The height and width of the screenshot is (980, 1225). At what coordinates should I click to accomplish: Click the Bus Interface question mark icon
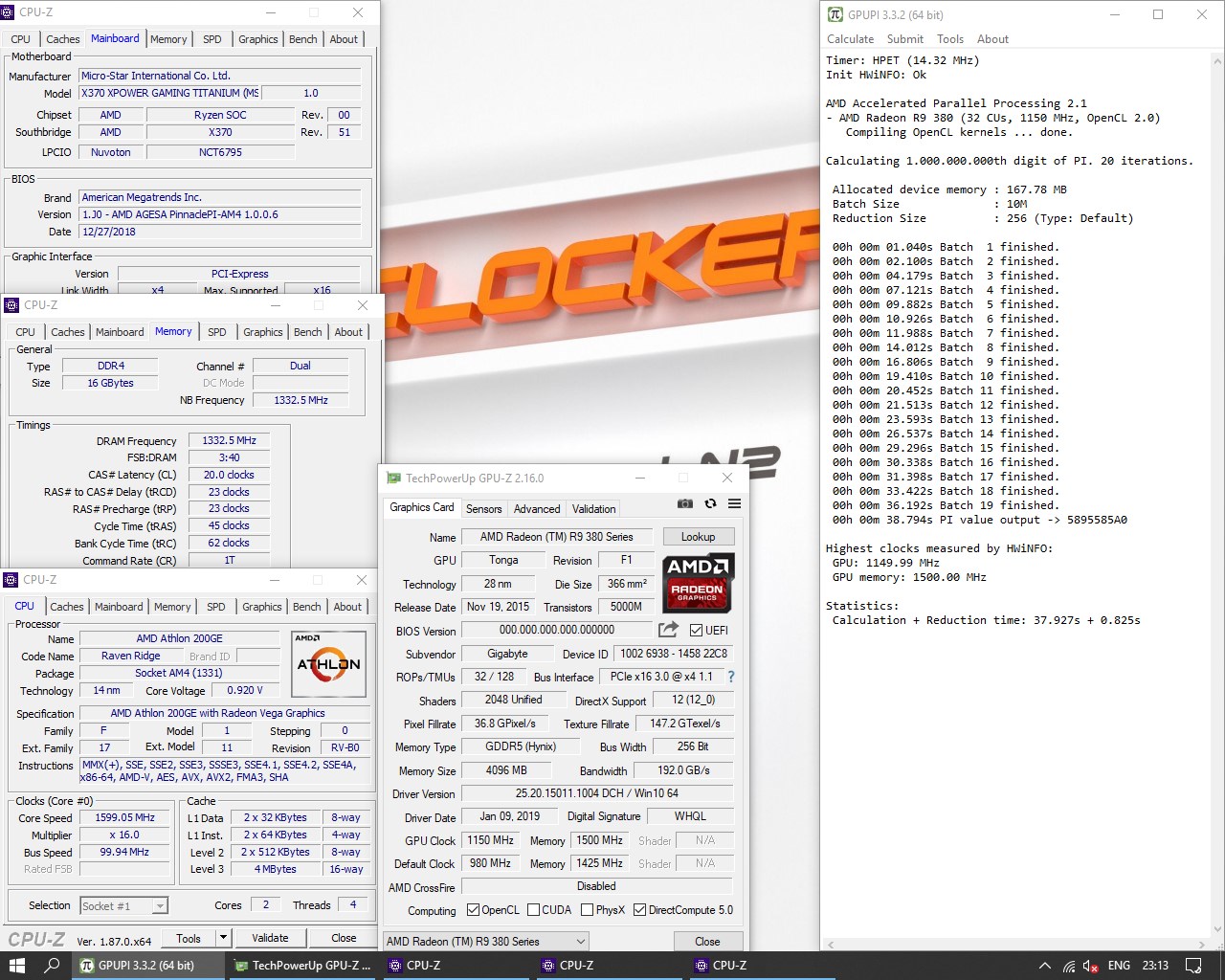(731, 677)
